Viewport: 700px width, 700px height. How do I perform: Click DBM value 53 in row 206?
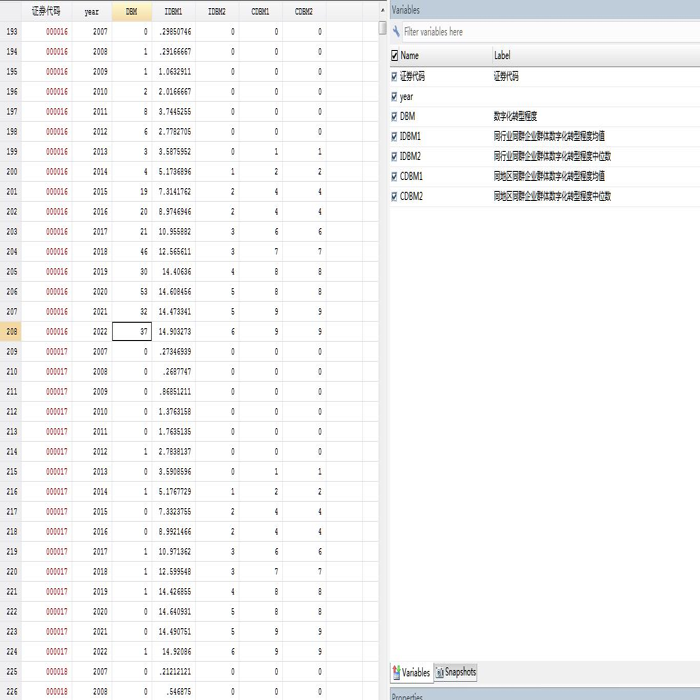tap(132, 292)
